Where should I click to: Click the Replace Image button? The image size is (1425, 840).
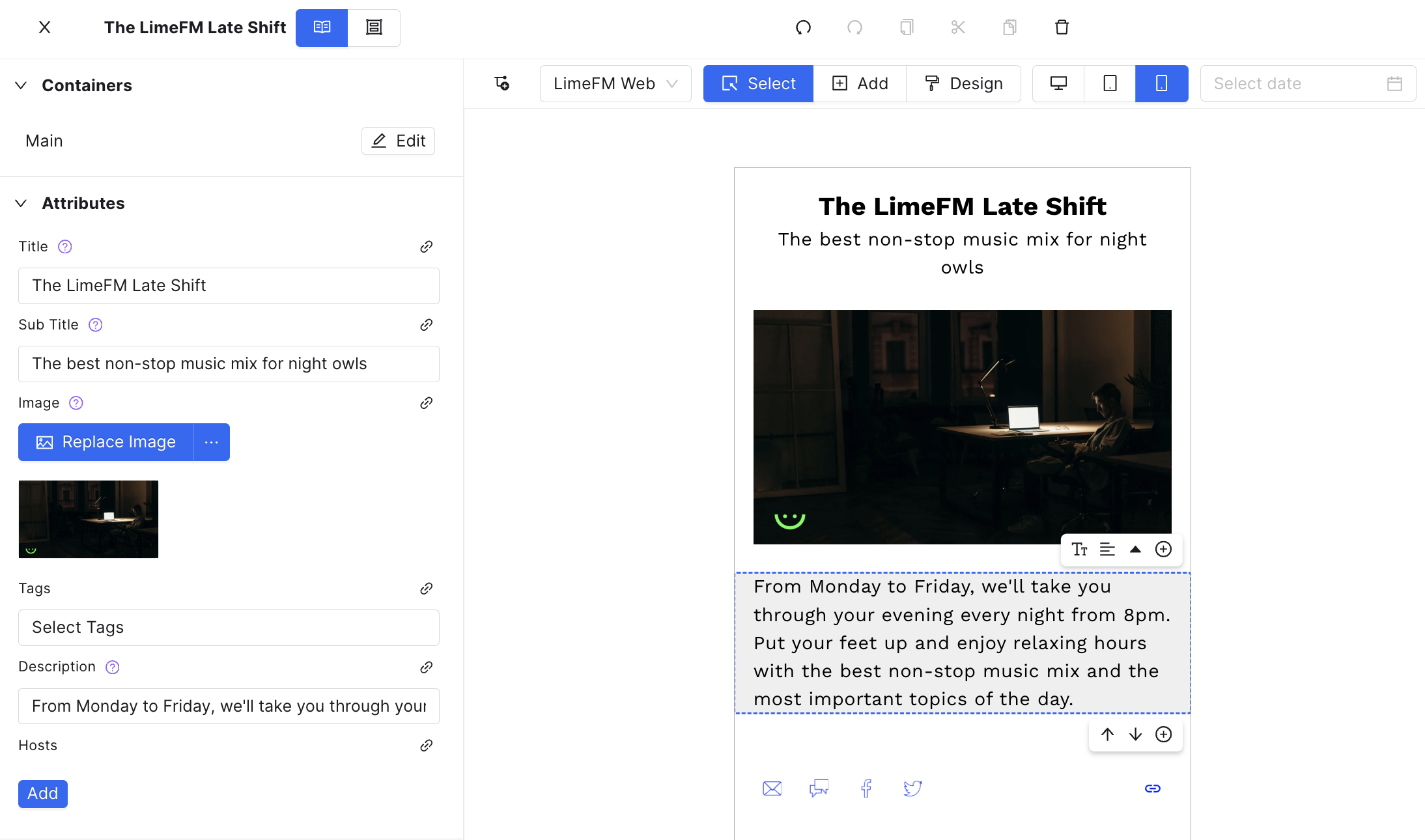pyautogui.click(x=106, y=442)
